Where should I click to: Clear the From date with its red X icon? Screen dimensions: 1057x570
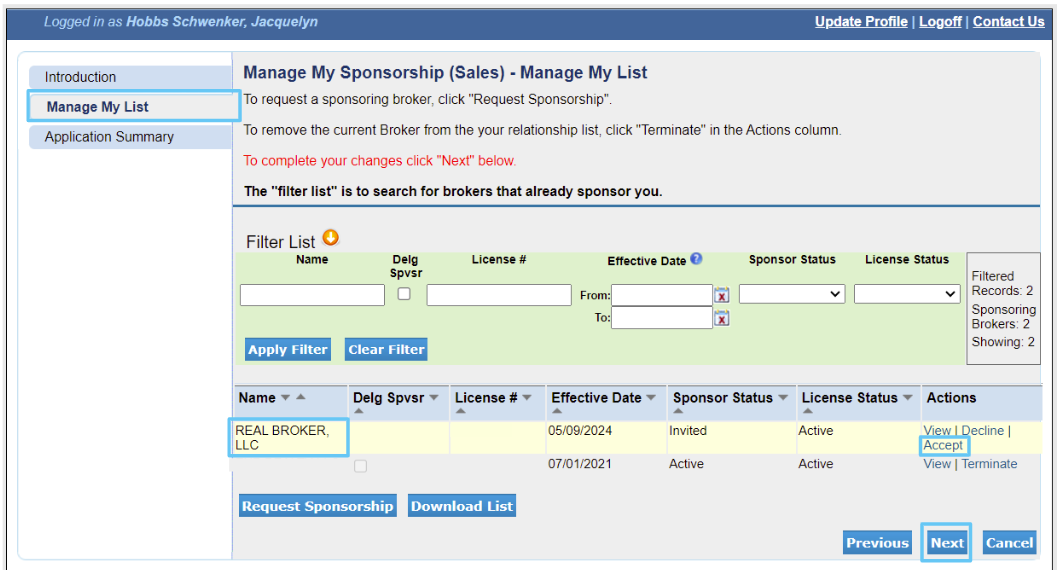click(722, 295)
